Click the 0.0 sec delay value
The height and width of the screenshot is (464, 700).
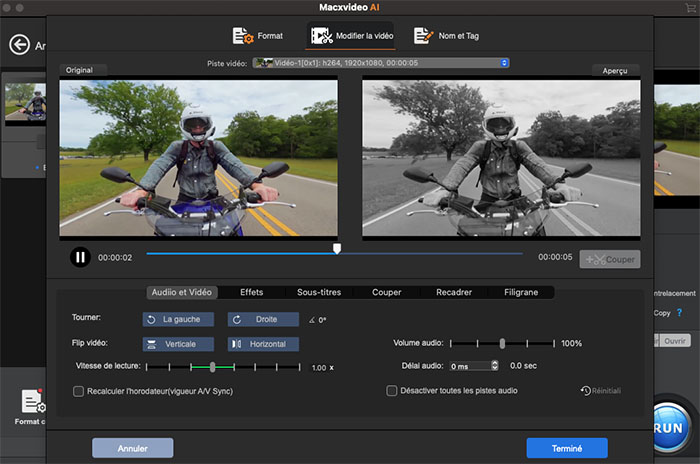[x=523, y=366]
